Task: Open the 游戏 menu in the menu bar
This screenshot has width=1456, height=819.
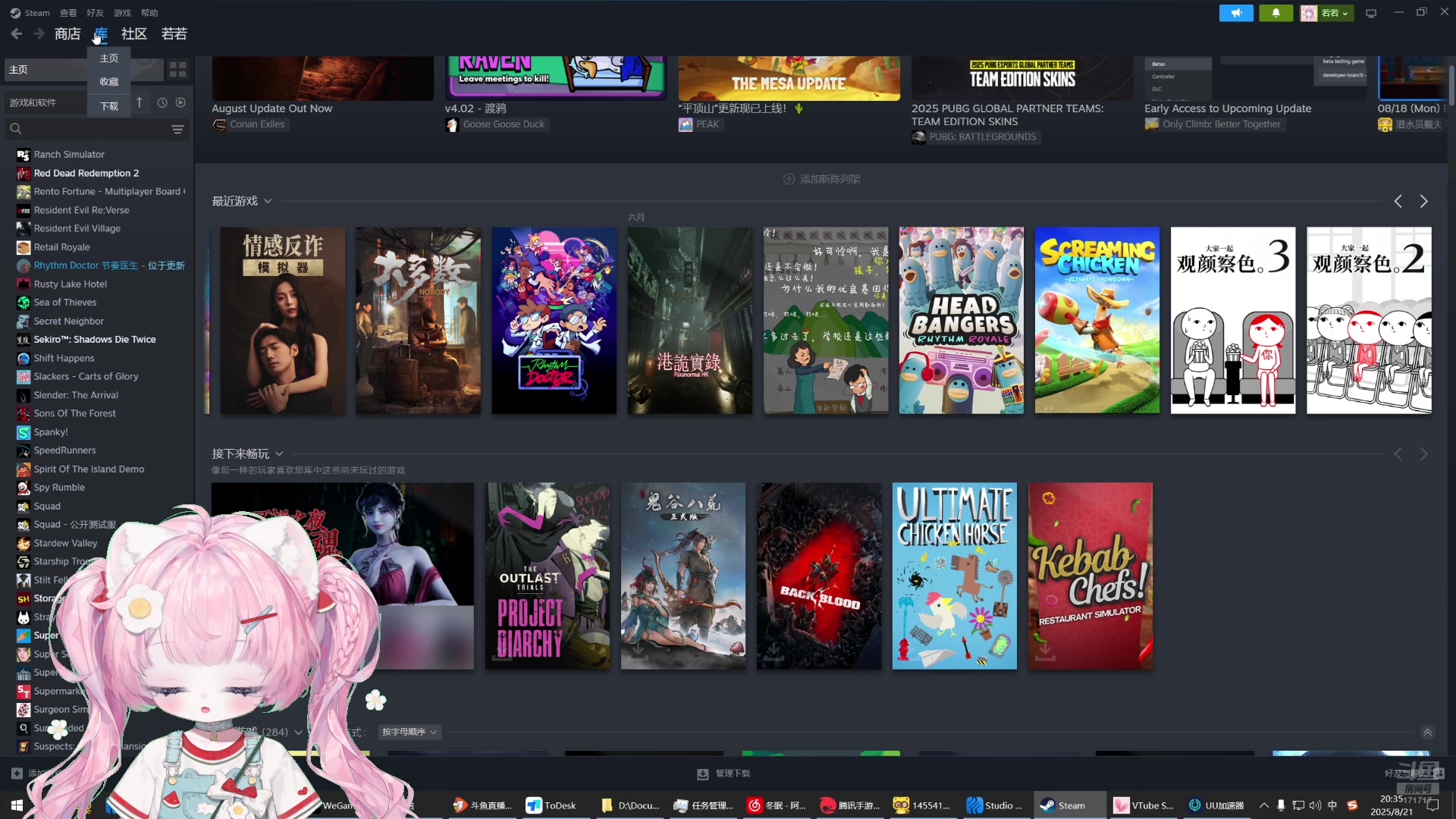Action: click(122, 13)
